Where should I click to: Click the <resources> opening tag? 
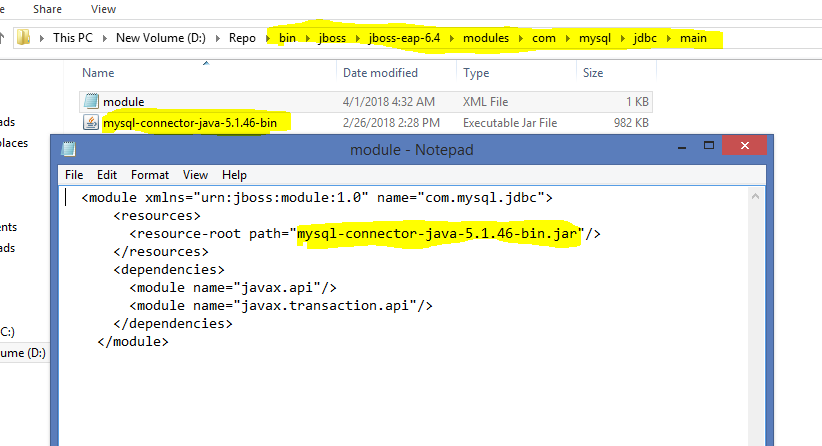157,215
